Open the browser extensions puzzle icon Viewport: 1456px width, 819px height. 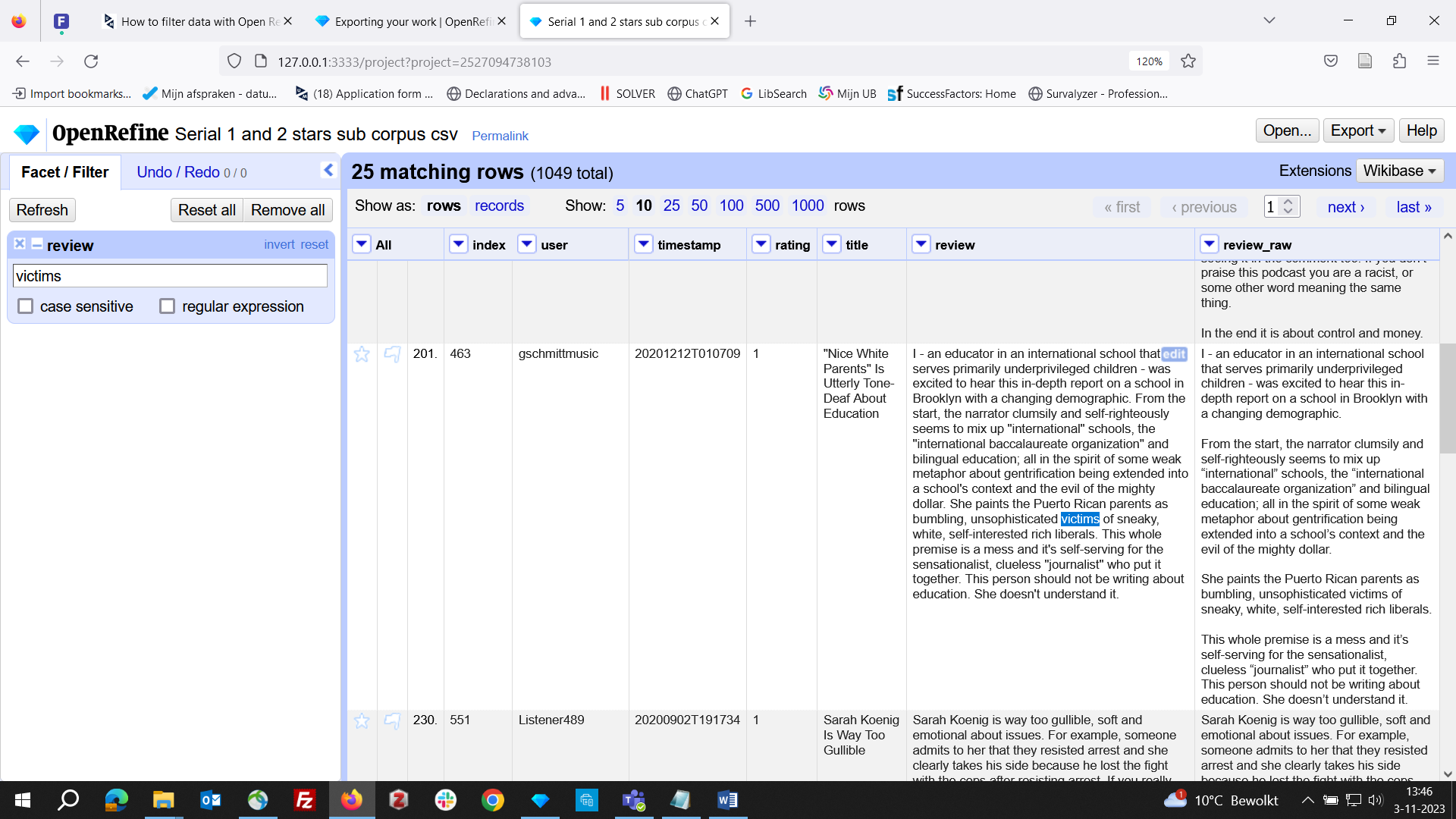1399,61
